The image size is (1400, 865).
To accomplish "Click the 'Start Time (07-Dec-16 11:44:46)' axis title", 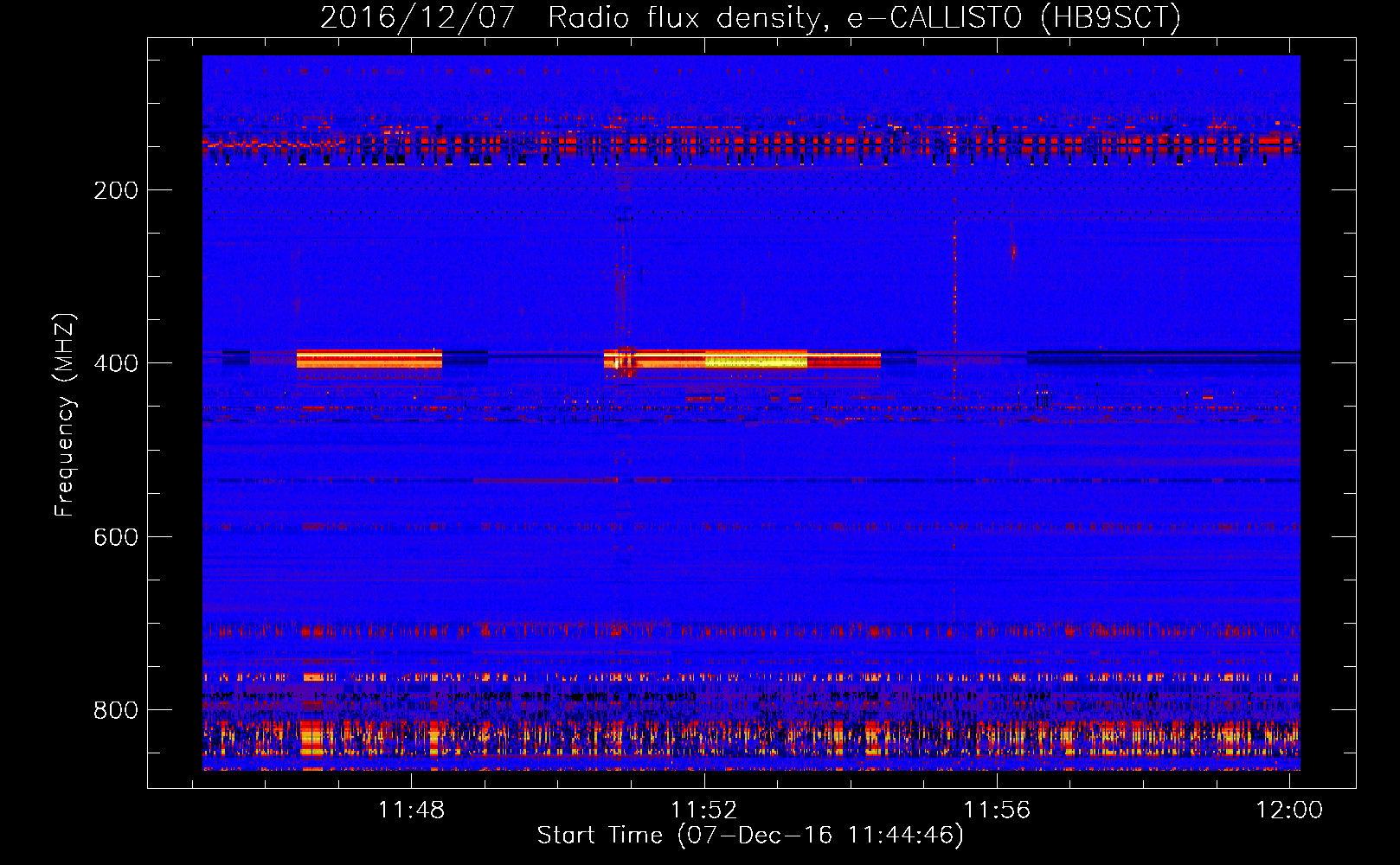I will 750,836.
